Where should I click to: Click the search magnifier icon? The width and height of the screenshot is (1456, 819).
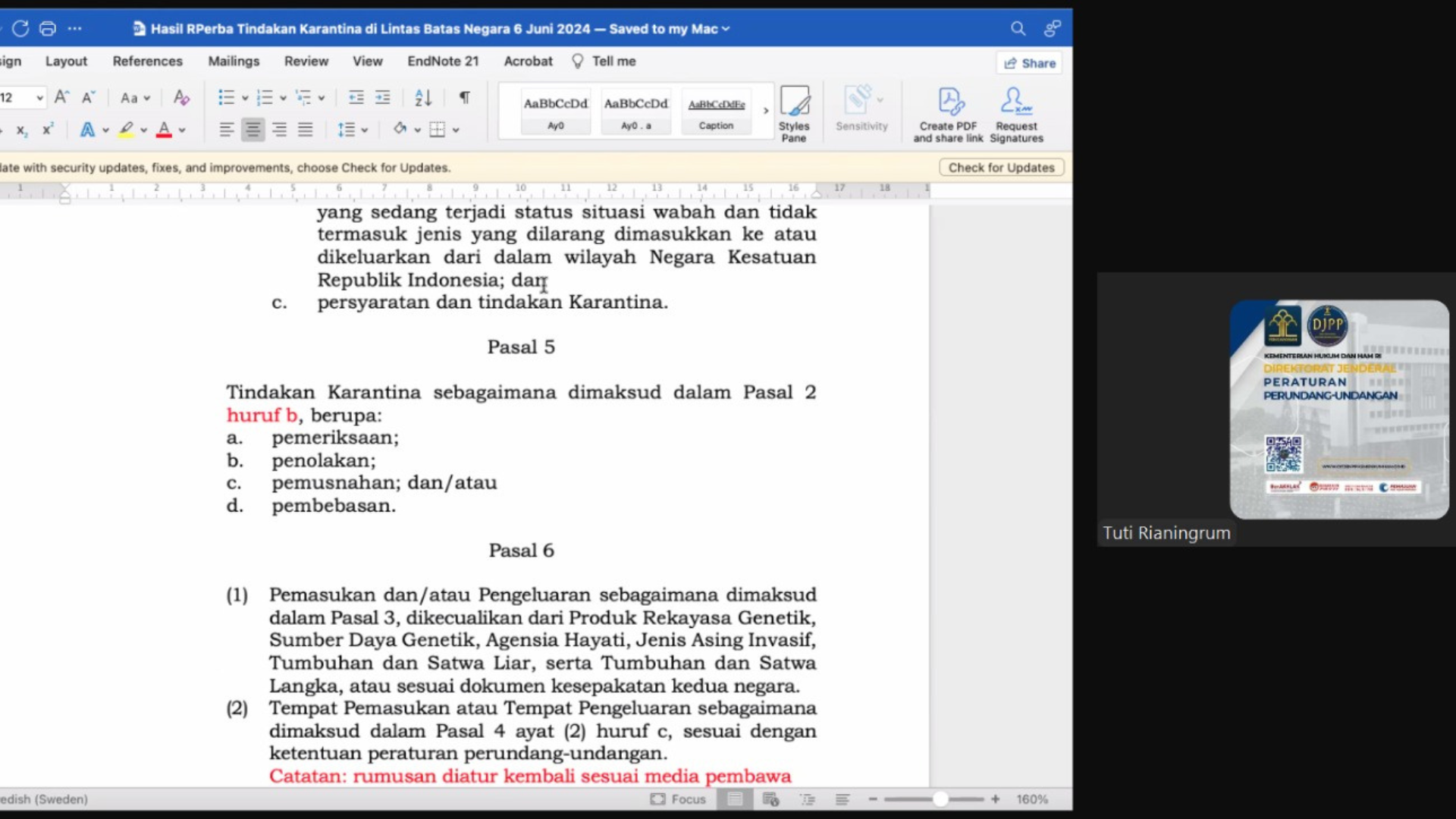point(1018,29)
